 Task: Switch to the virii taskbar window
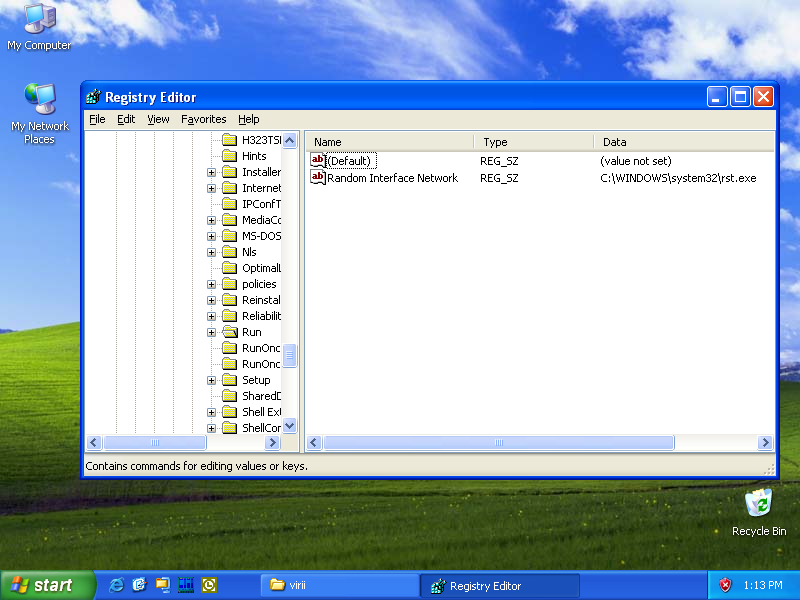point(340,585)
